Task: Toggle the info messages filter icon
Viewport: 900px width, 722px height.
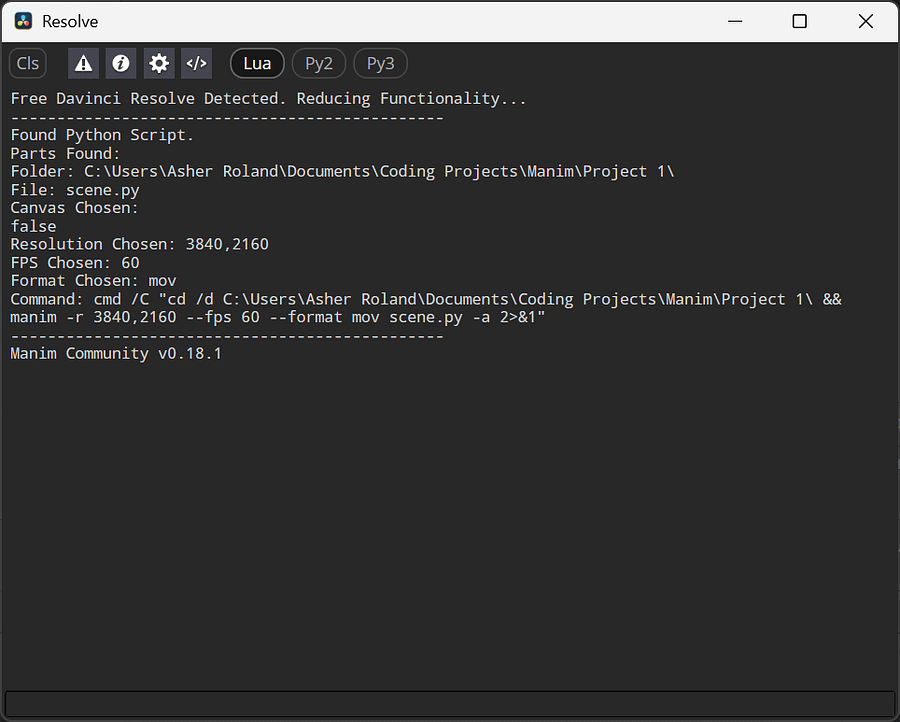Action: click(121, 63)
